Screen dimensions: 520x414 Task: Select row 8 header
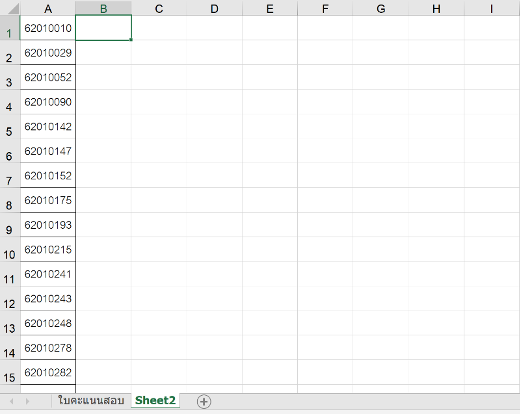tap(10, 200)
